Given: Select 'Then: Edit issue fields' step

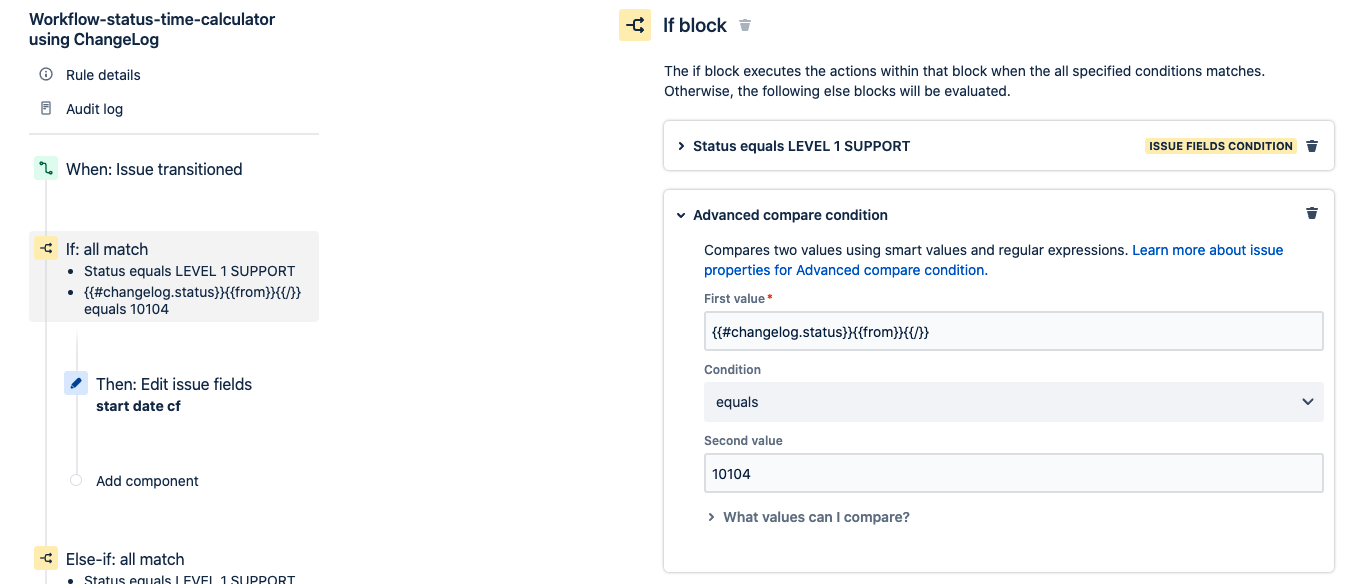Looking at the screenshot, I should pyautogui.click(x=173, y=385).
